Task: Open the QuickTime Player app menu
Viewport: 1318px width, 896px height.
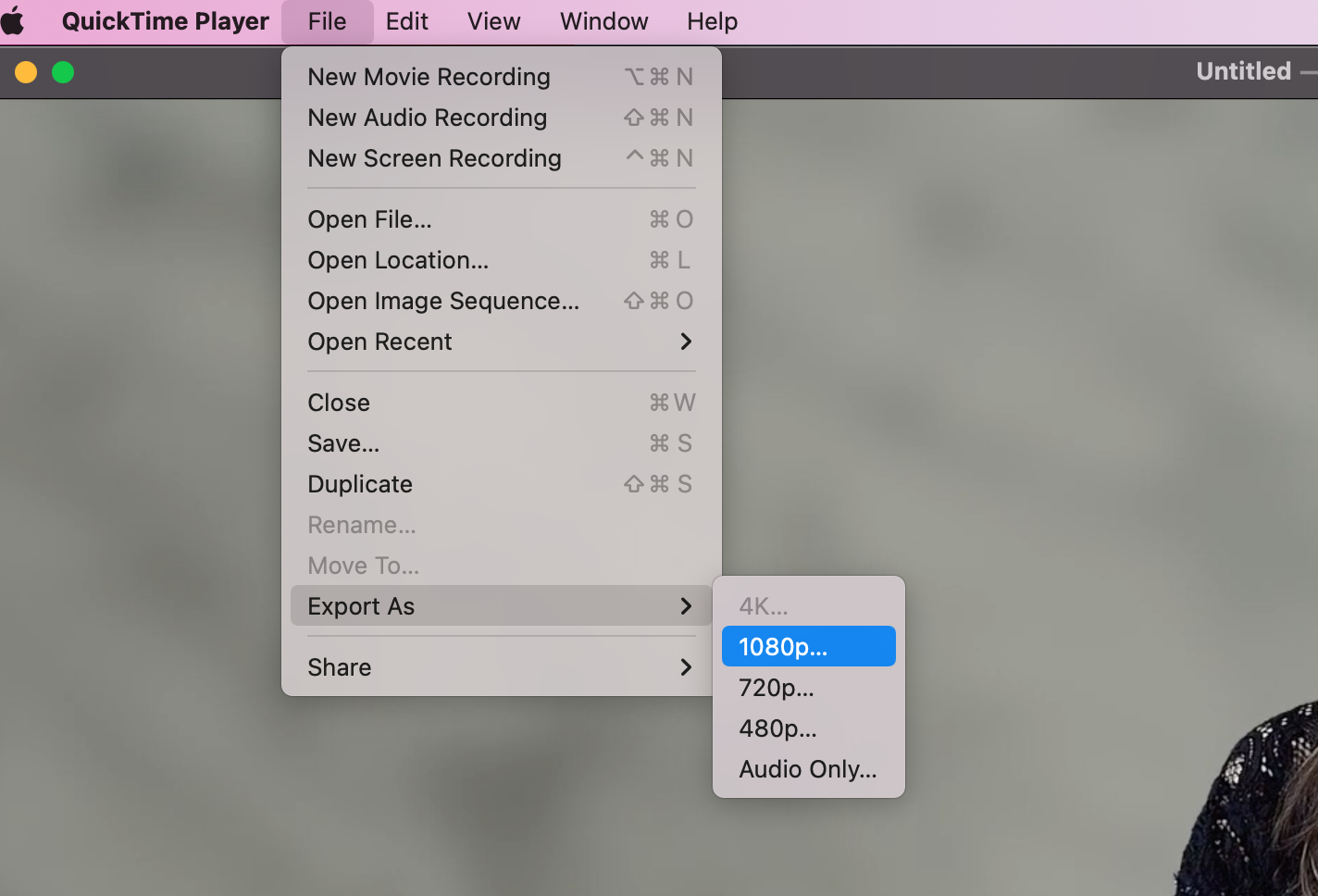Action: [x=165, y=21]
